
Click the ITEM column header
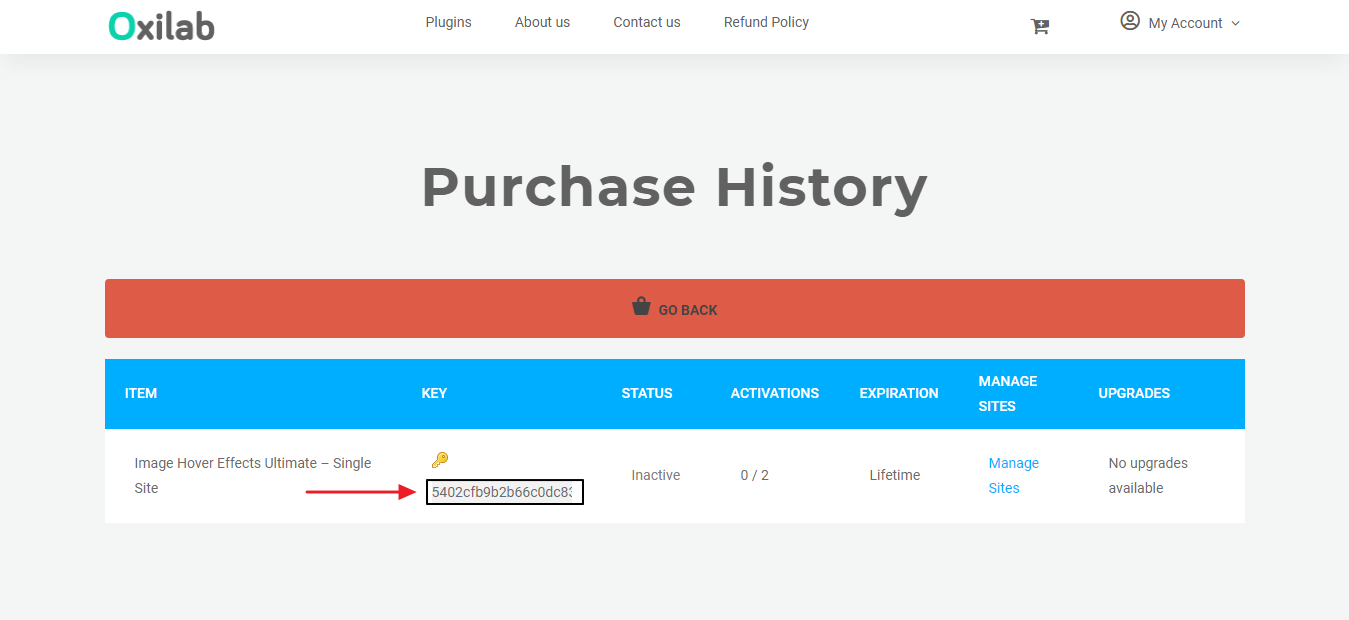point(141,393)
